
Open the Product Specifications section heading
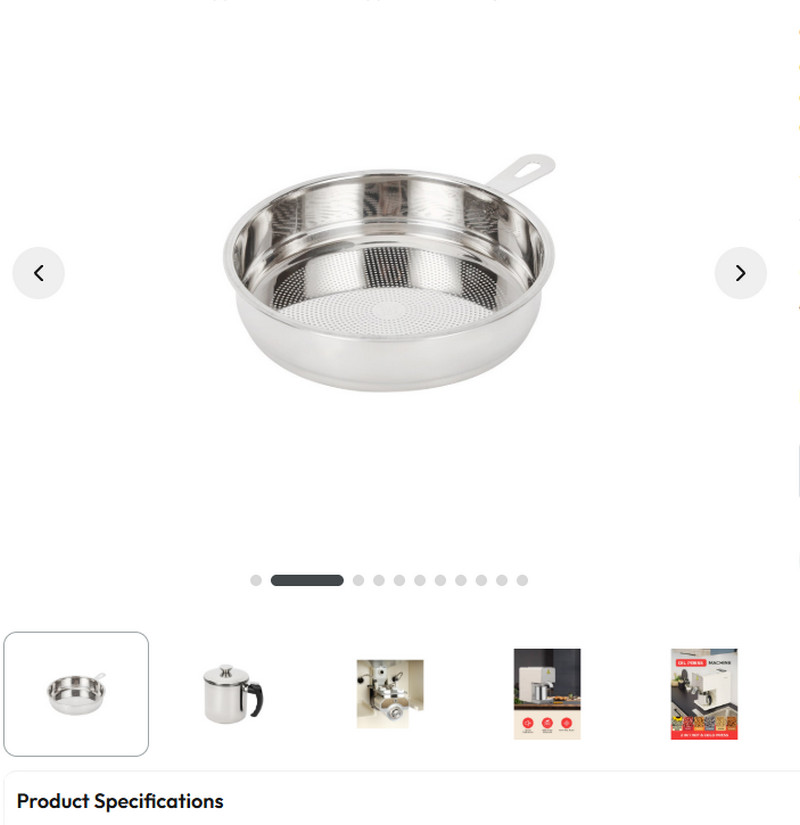tap(120, 801)
